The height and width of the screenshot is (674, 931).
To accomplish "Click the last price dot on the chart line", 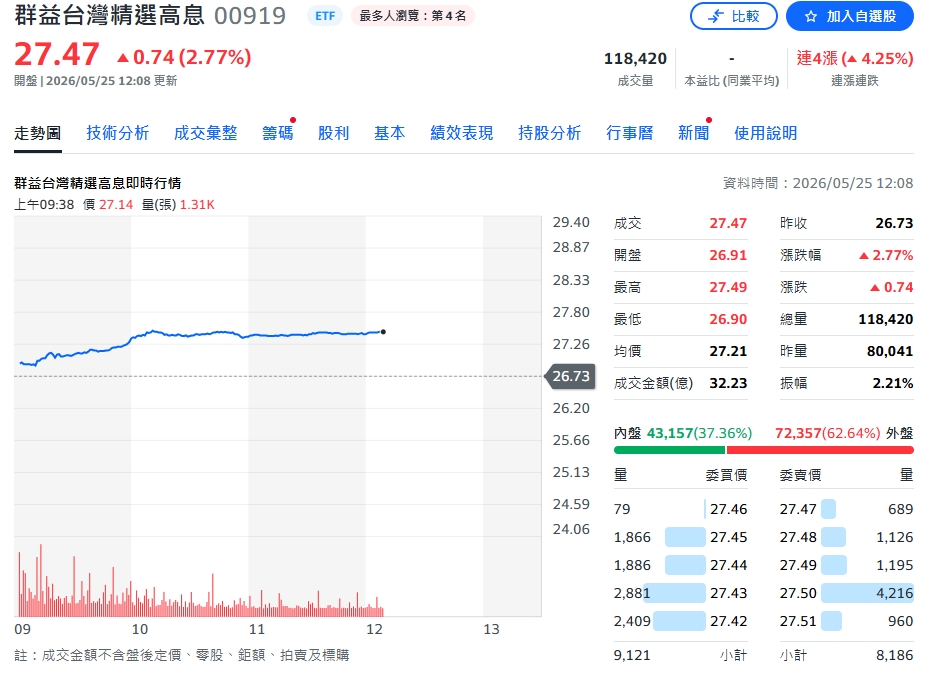I will click(383, 332).
